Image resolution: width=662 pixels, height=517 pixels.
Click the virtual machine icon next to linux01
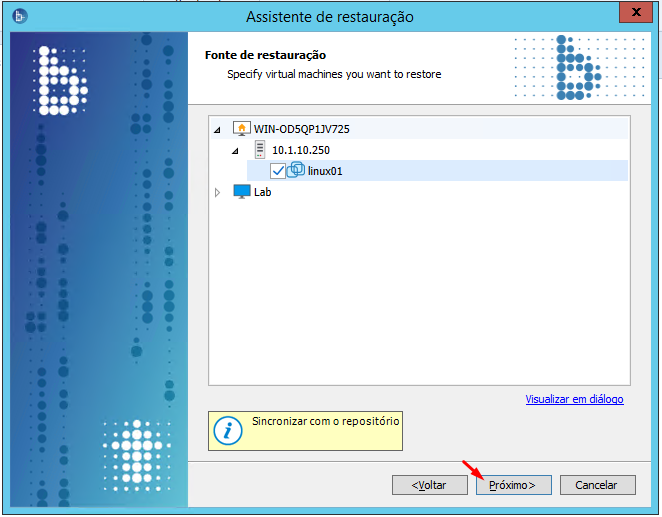pos(296,170)
